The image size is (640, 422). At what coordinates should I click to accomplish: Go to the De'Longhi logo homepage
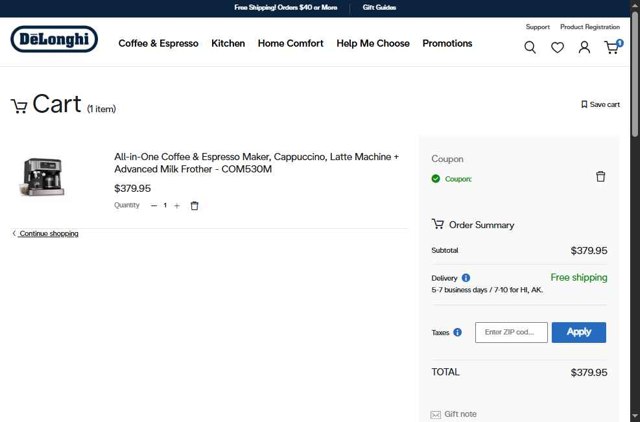[x=54, y=39]
